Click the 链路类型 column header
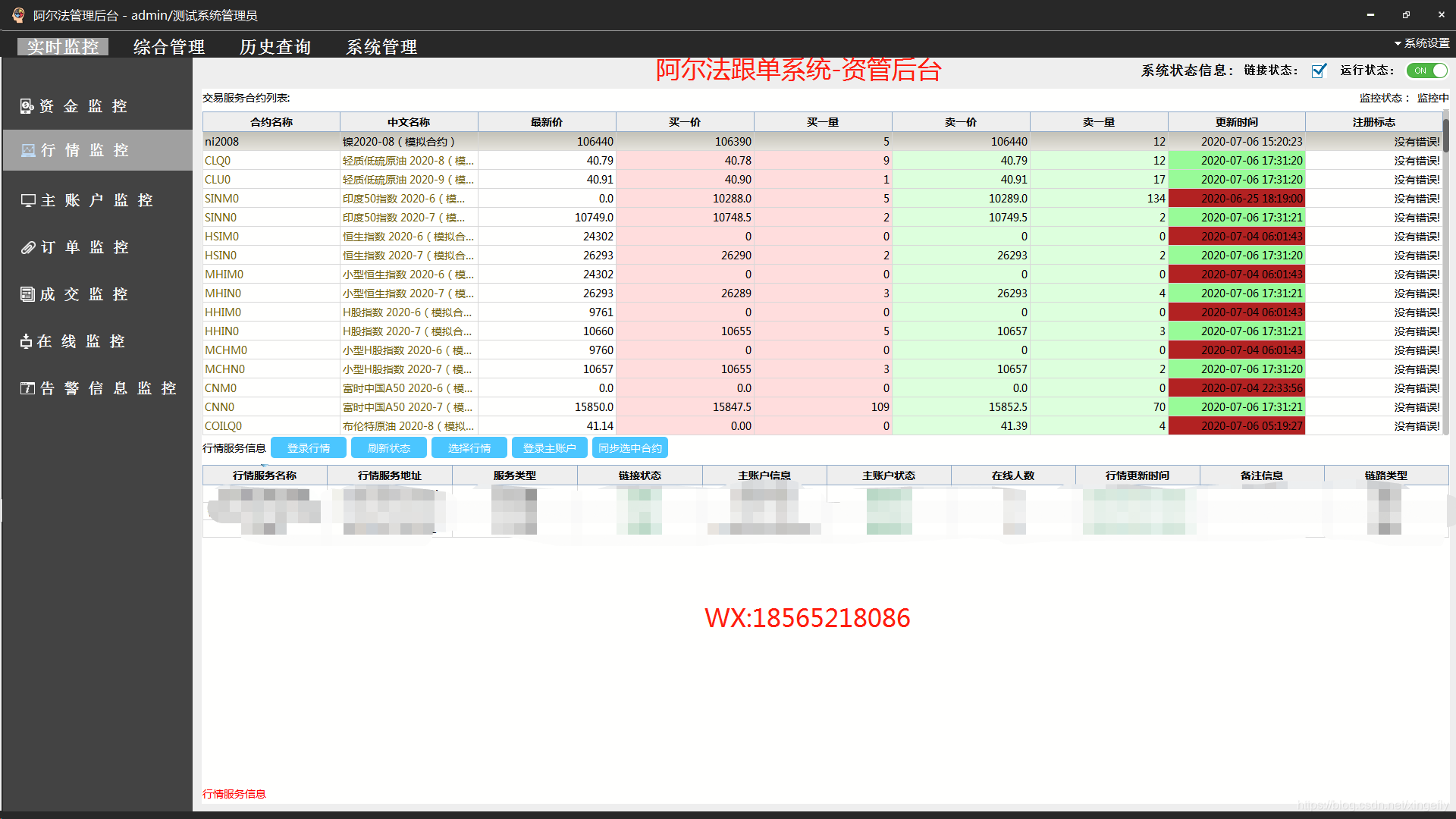This screenshot has height=819, width=1456. pos(1386,475)
